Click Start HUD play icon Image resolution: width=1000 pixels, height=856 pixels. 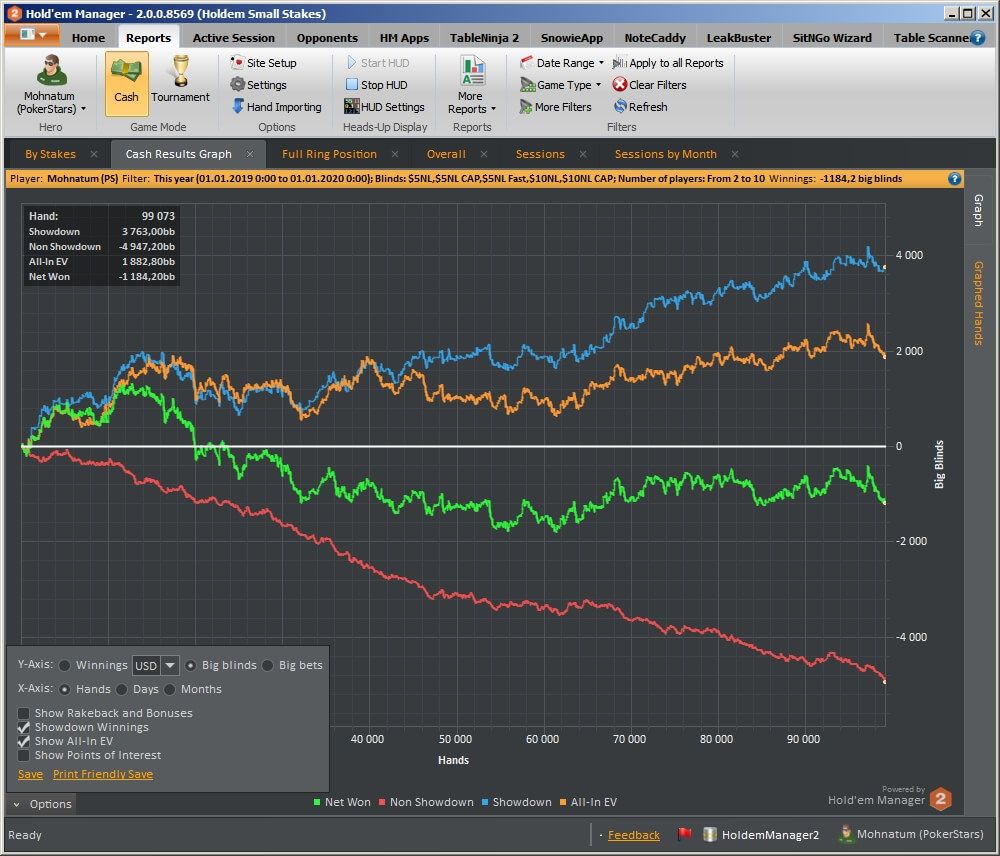(351, 63)
